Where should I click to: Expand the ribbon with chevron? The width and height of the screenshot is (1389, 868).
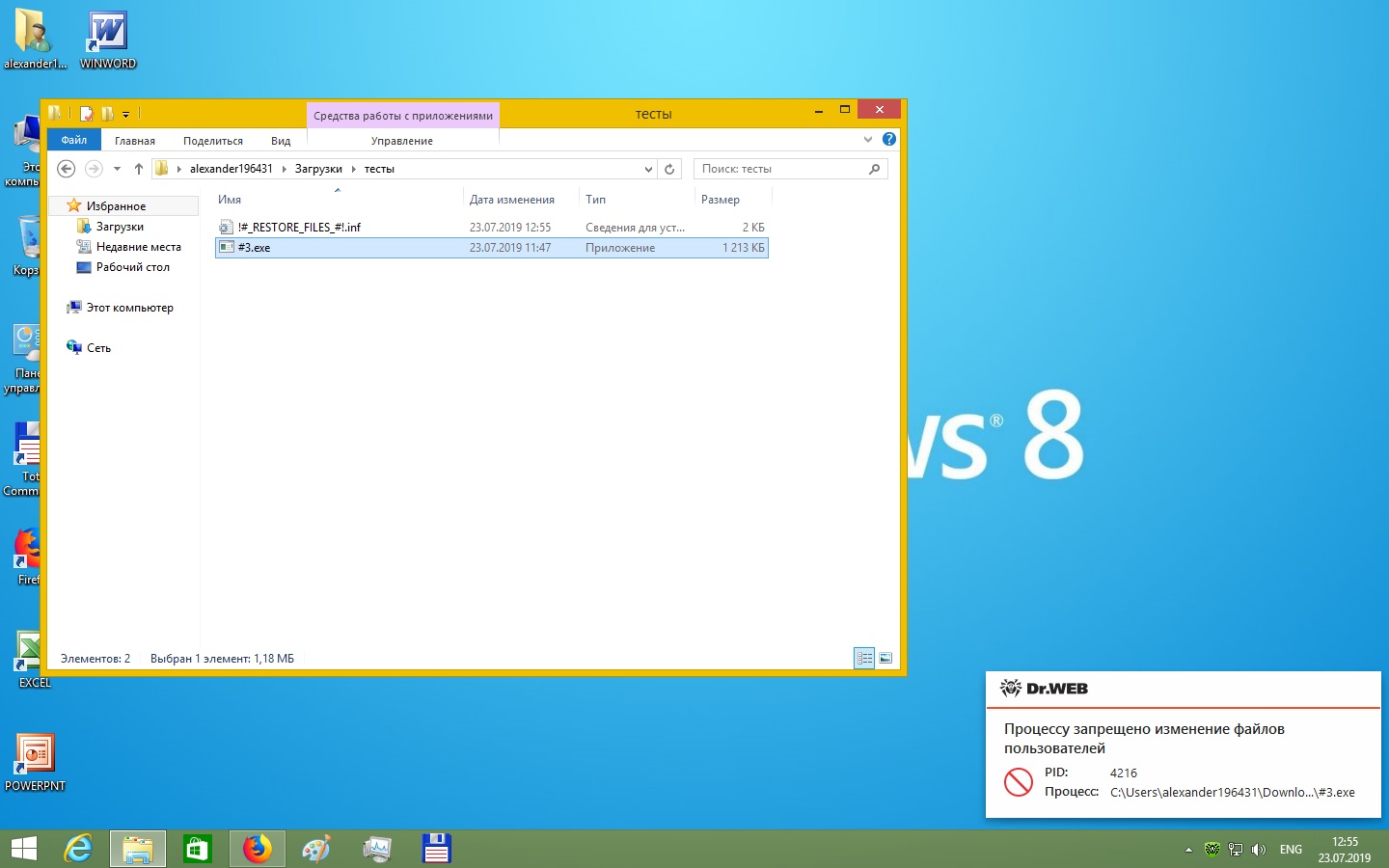[868, 140]
